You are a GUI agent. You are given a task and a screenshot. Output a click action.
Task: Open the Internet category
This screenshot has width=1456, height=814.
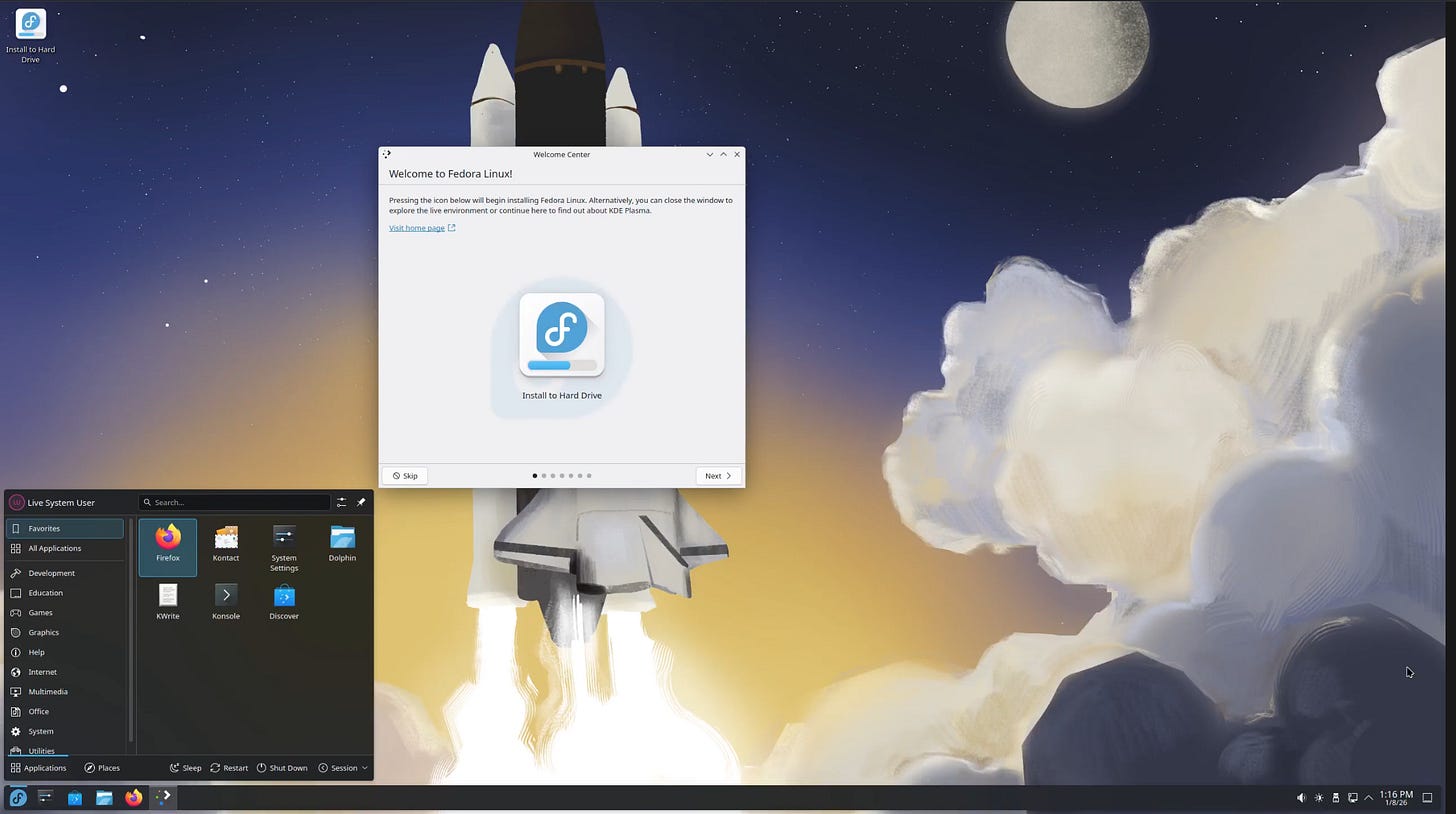(x=65, y=672)
